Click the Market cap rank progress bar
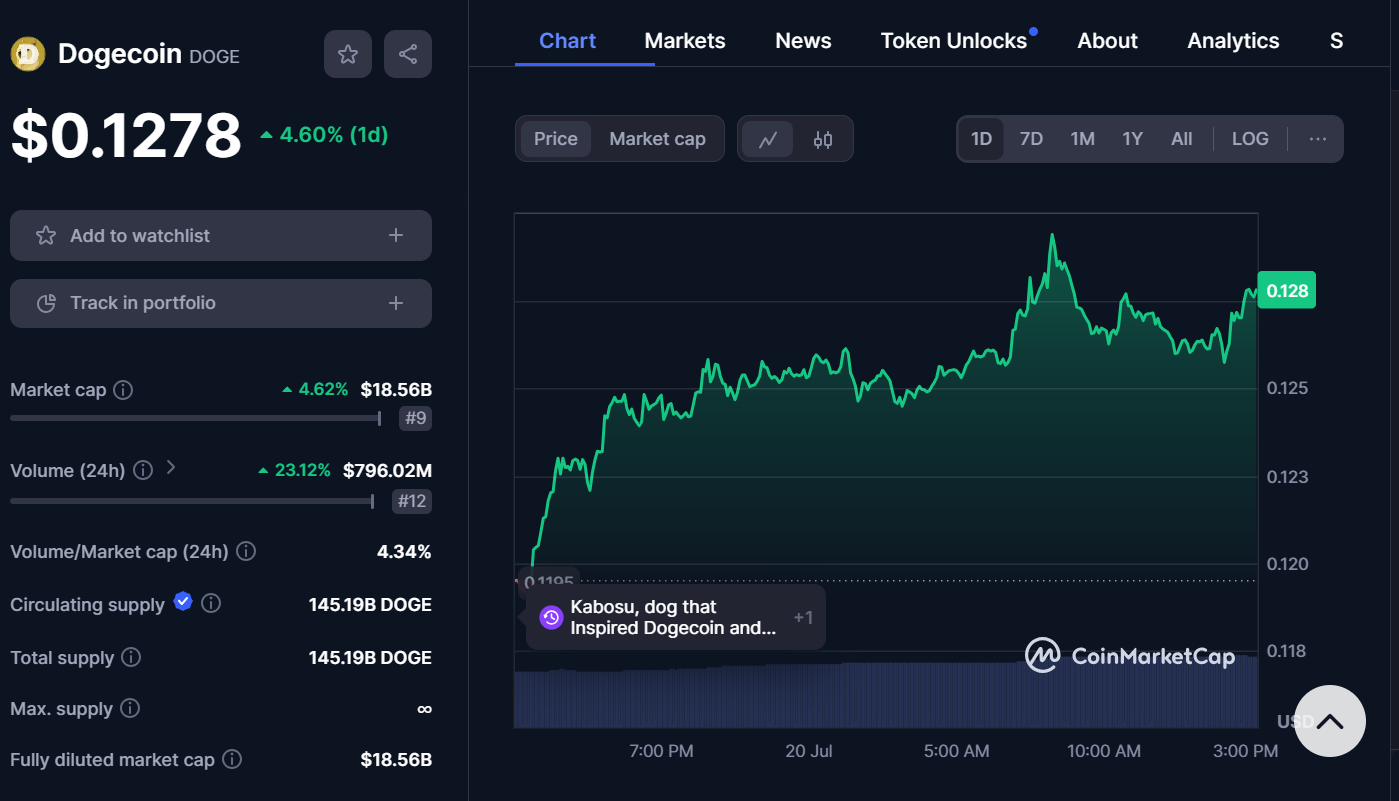This screenshot has height=801, width=1399. coord(195,418)
